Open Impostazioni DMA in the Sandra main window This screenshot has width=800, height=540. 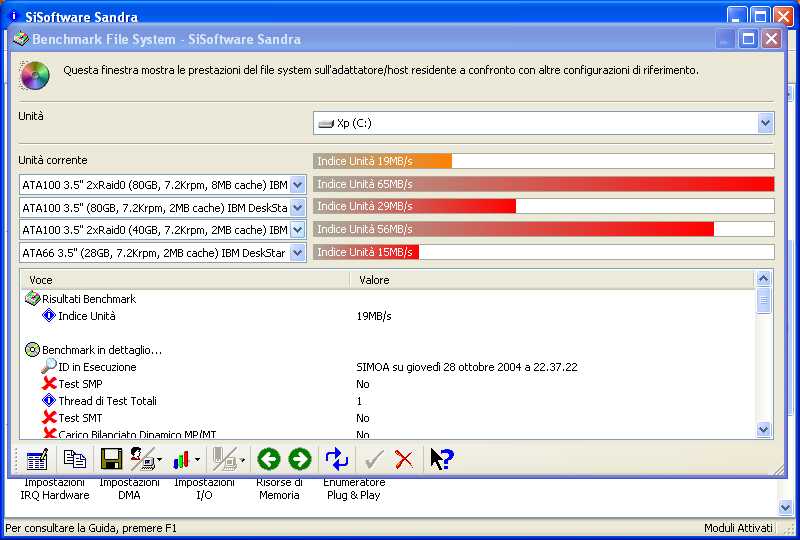(x=129, y=489)
